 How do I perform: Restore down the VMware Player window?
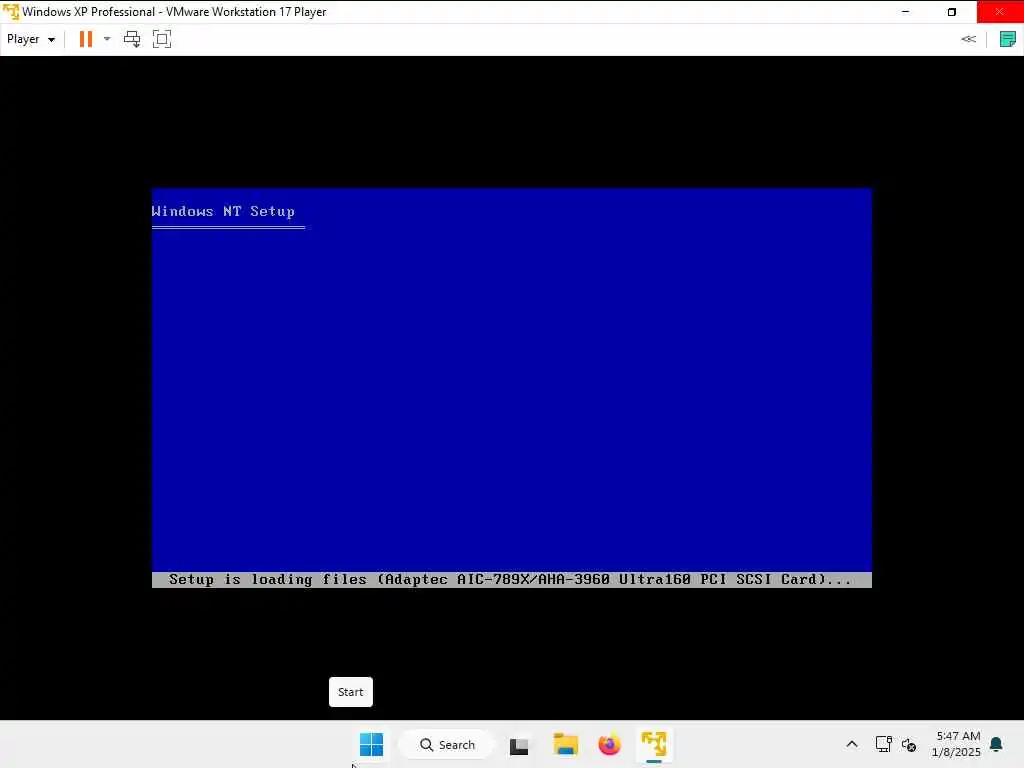pyautogui.click(x=952, y=12)
